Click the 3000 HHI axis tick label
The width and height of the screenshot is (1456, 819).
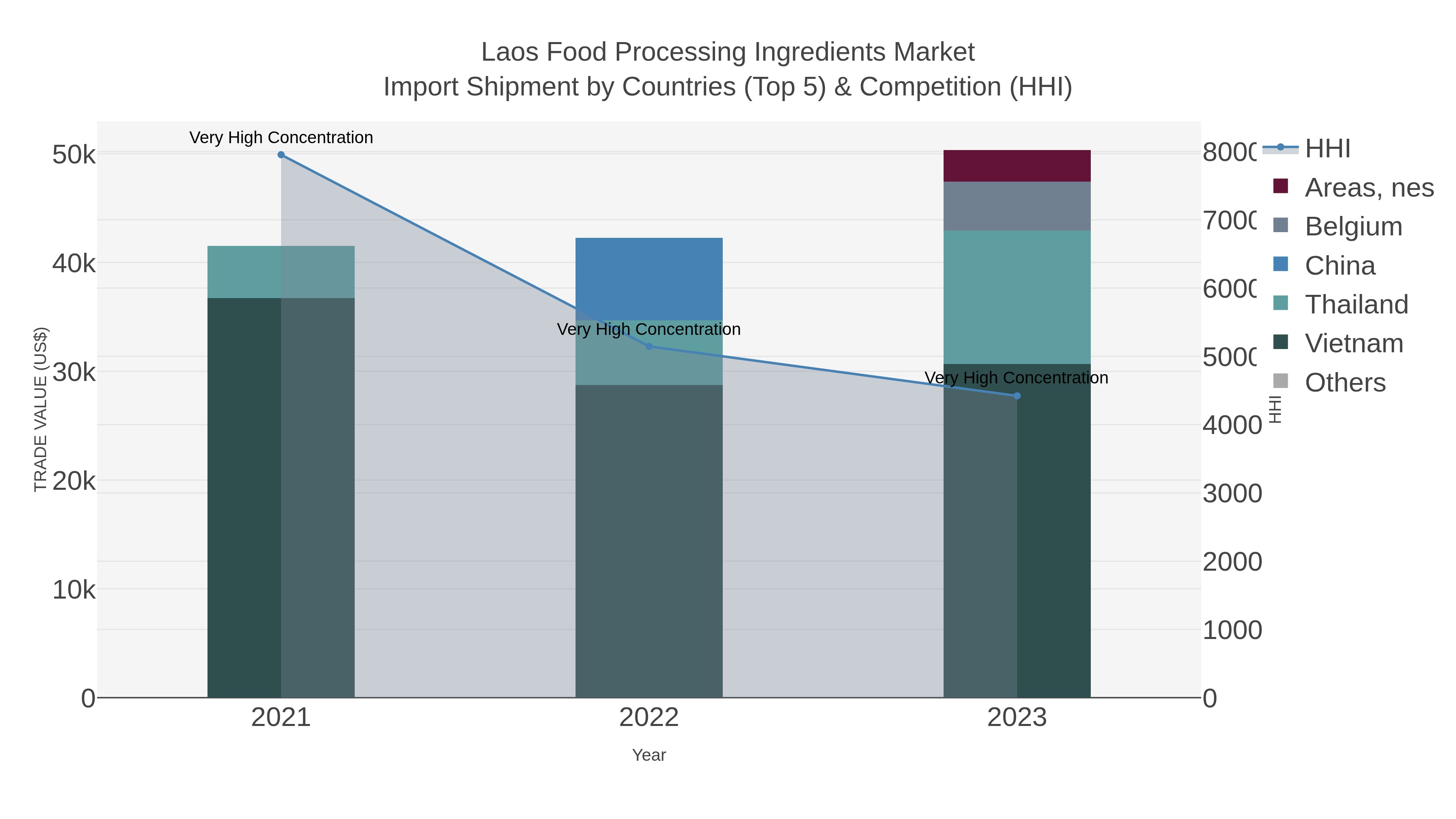click(x=1232, y=493)
